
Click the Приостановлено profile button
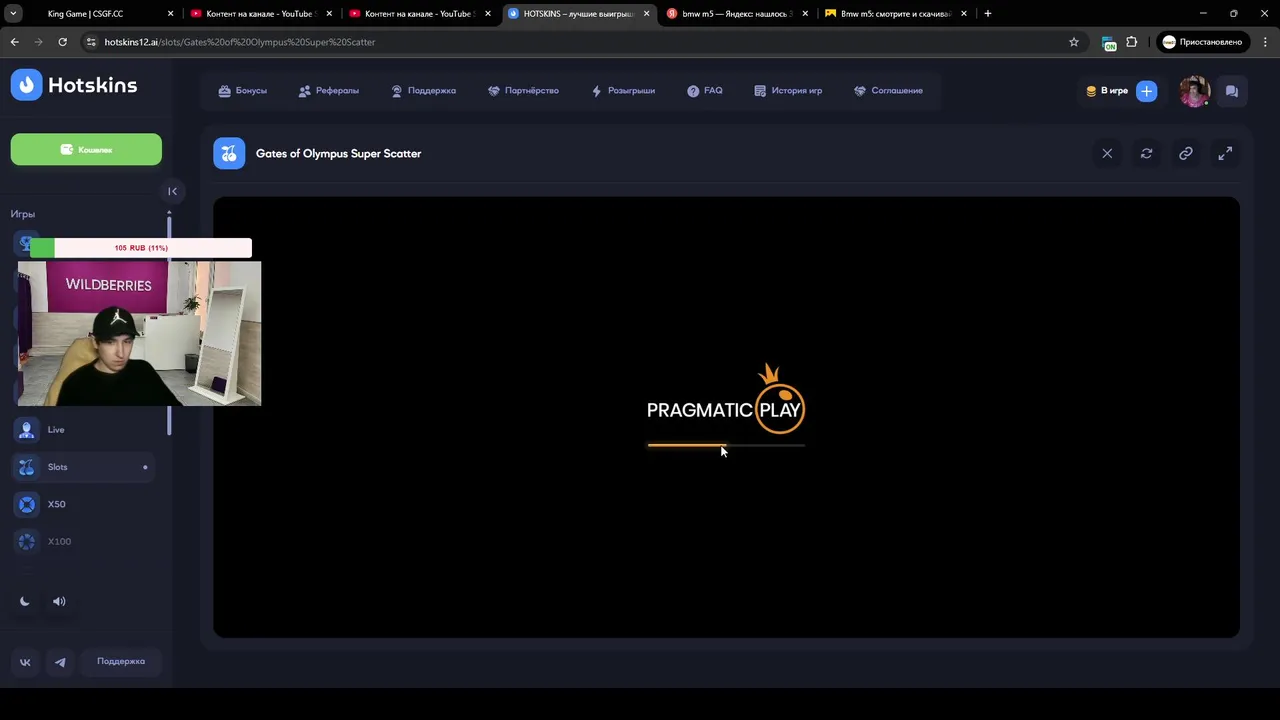(x=1204, y=42)
